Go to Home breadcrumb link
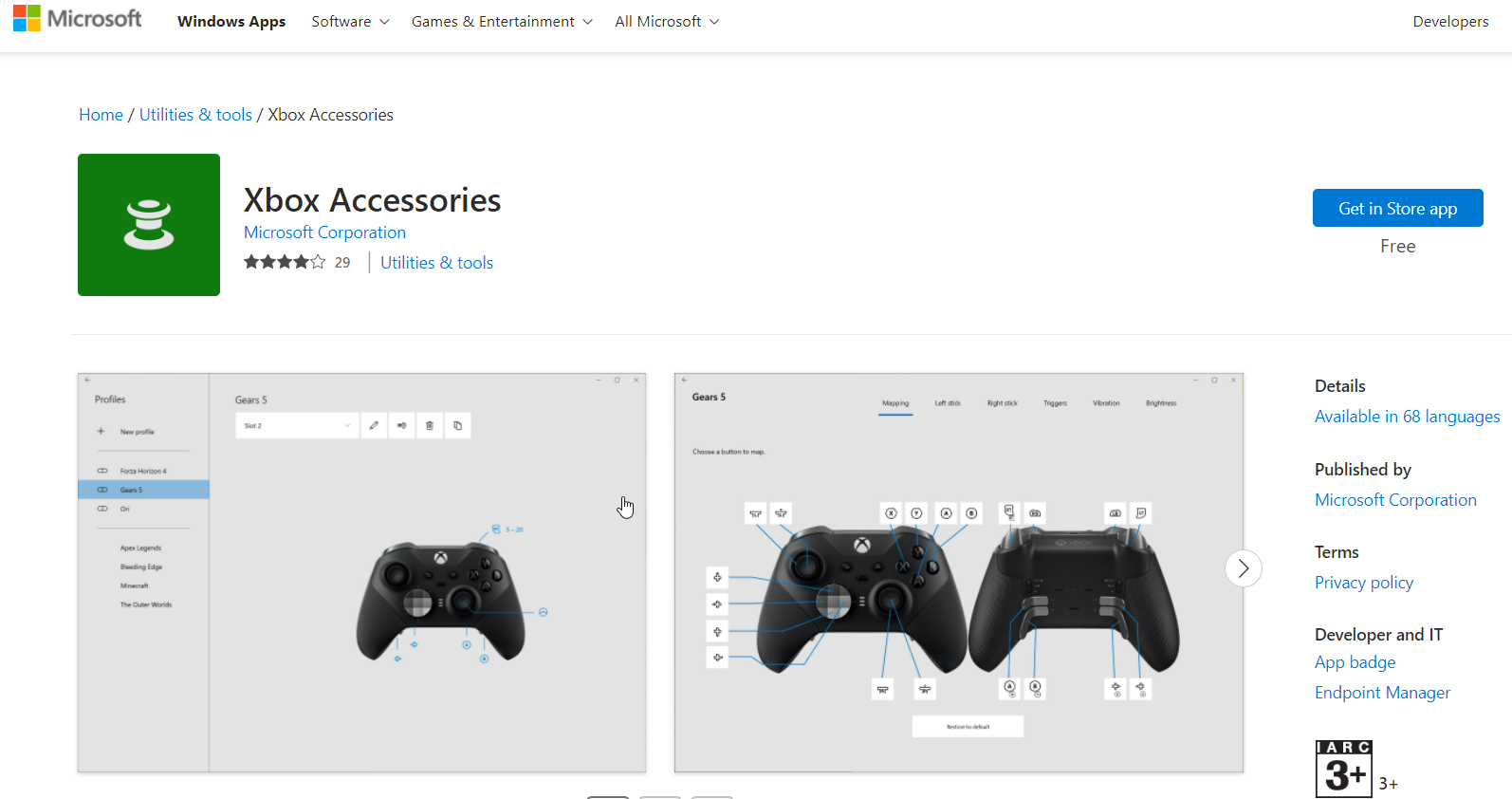 pos(101,115)
